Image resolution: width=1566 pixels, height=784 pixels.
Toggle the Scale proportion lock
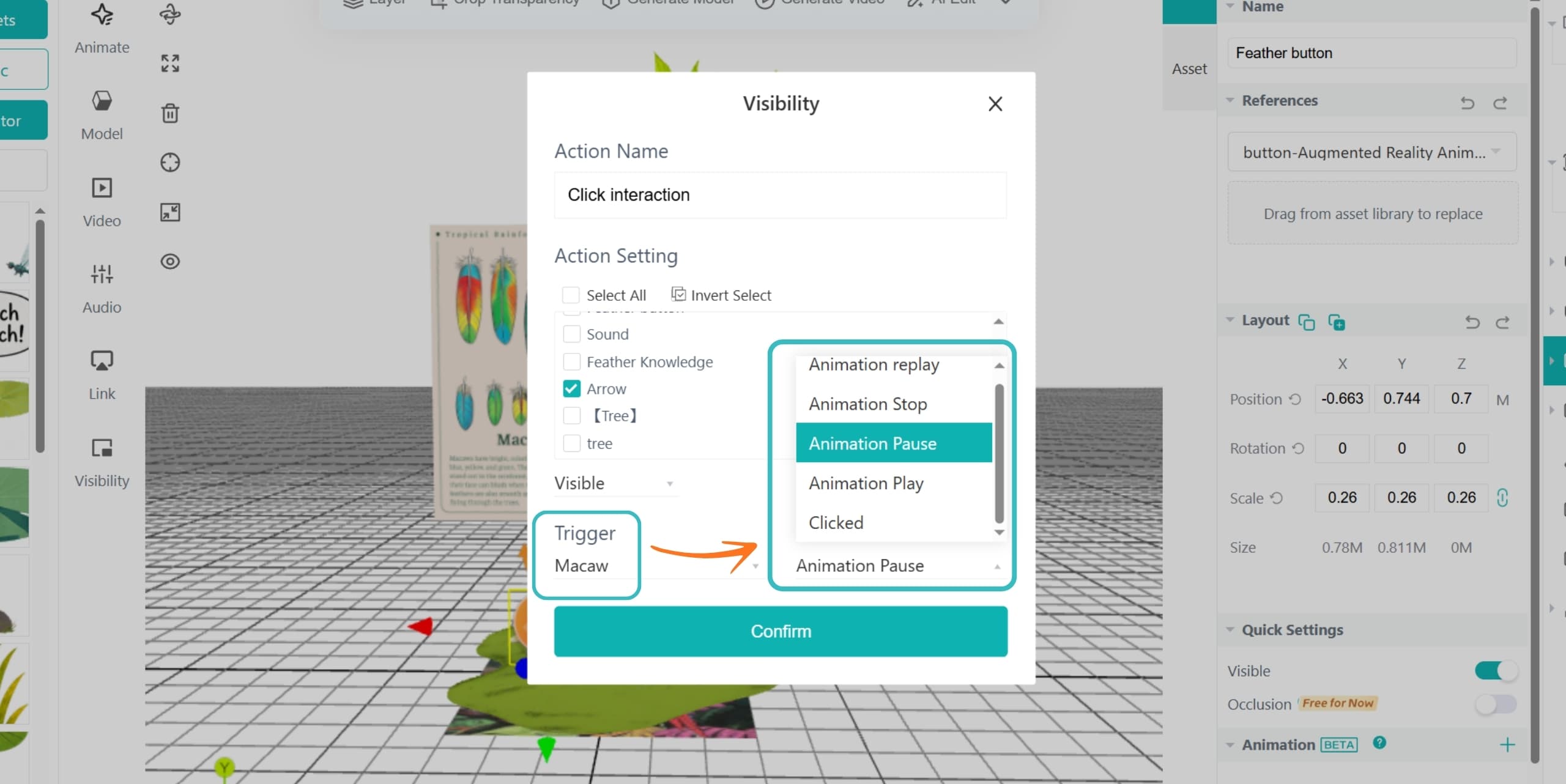[1502, 498]
